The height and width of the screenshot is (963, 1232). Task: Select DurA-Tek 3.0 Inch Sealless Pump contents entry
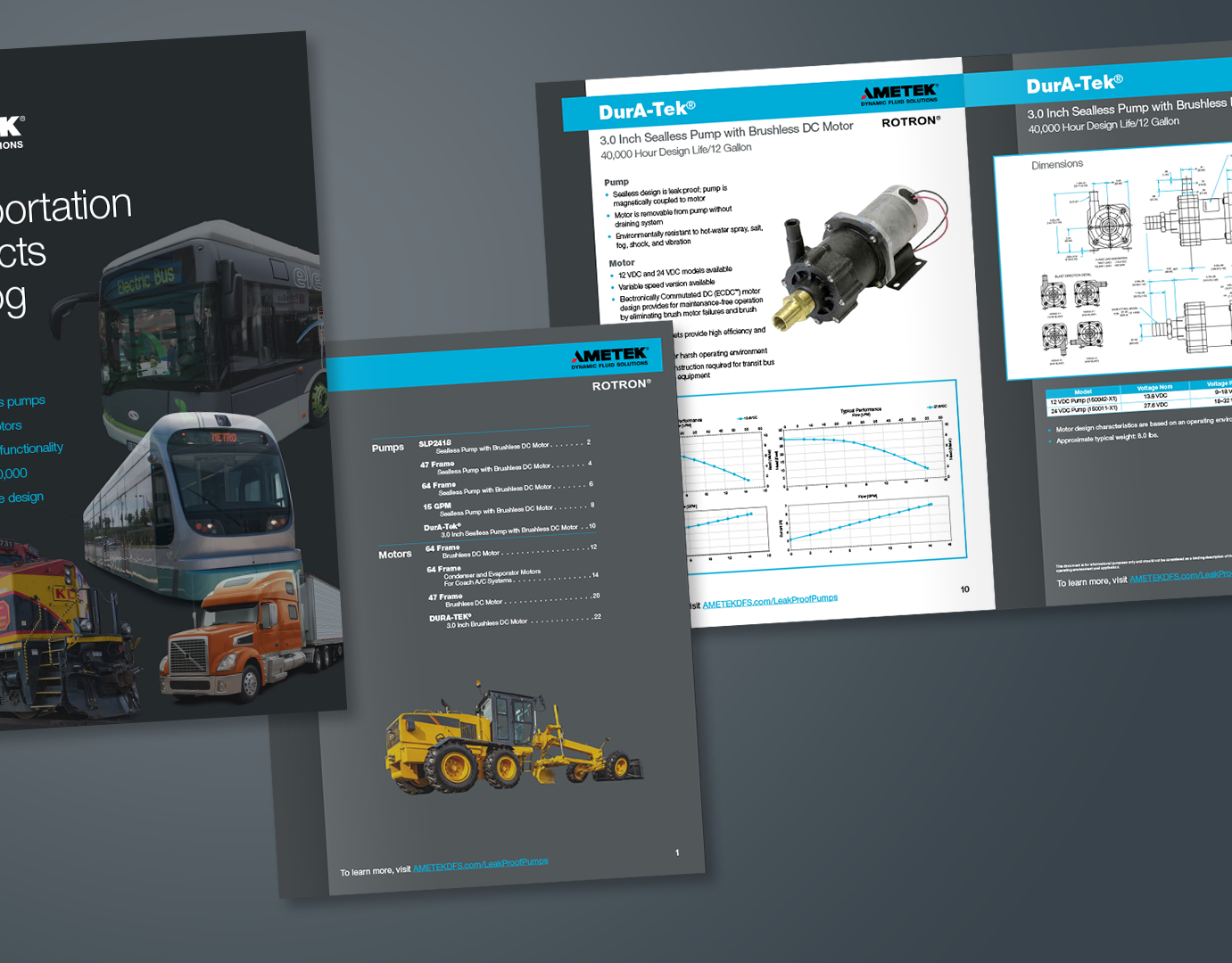coord(509,529)
